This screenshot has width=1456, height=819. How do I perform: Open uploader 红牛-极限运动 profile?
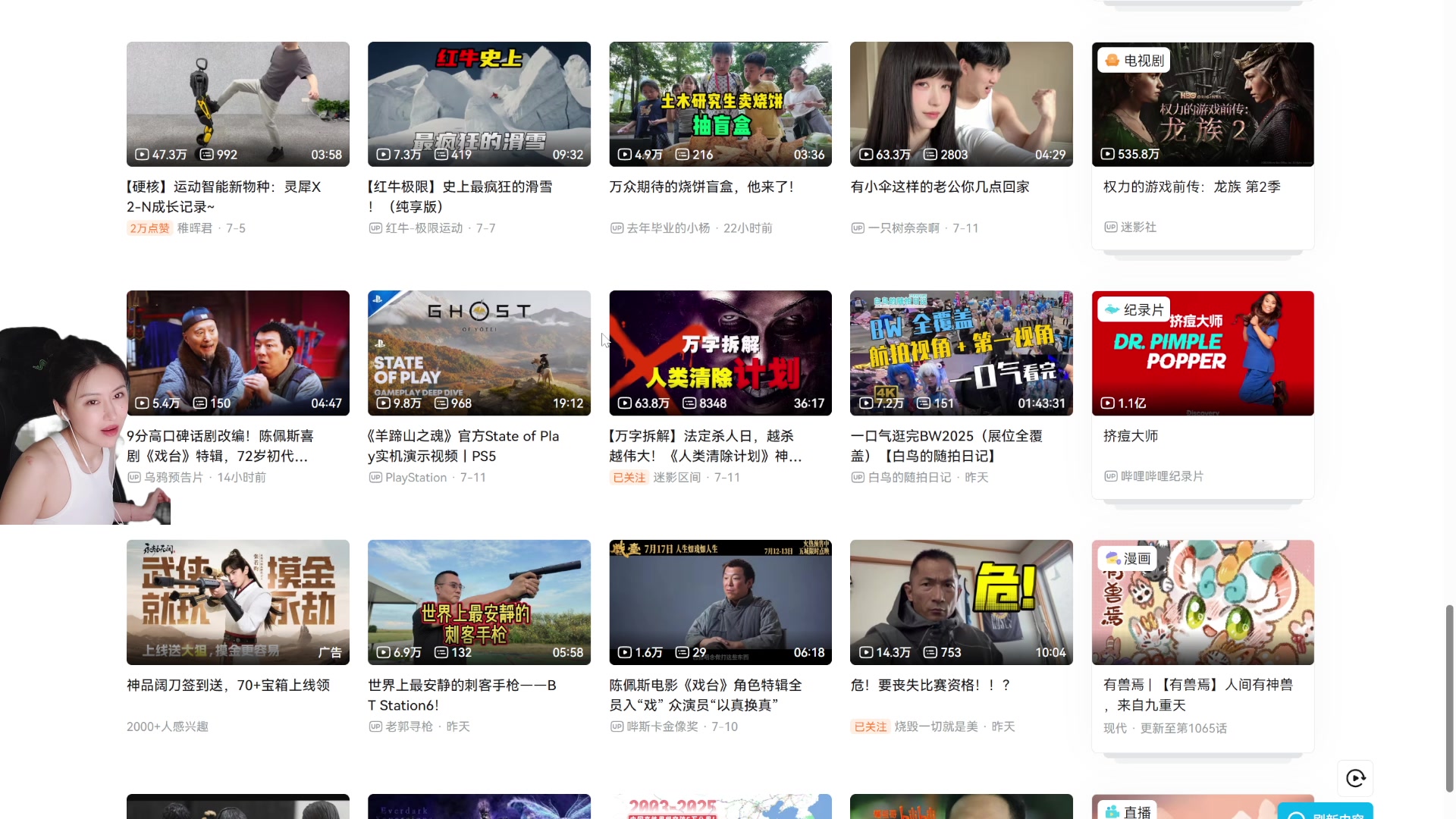coord(424,228)
